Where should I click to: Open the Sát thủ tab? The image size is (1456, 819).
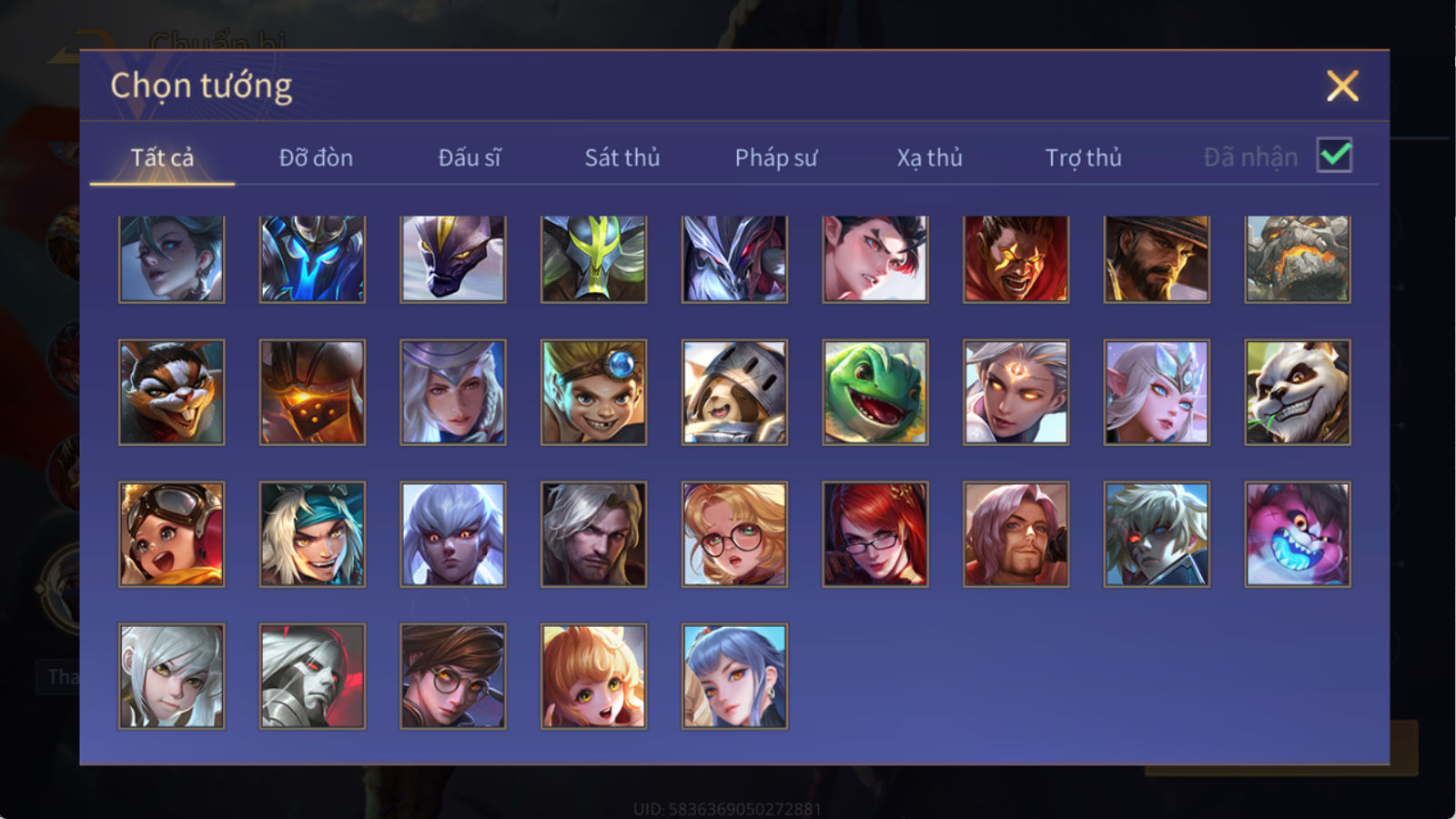coord(622,157)
